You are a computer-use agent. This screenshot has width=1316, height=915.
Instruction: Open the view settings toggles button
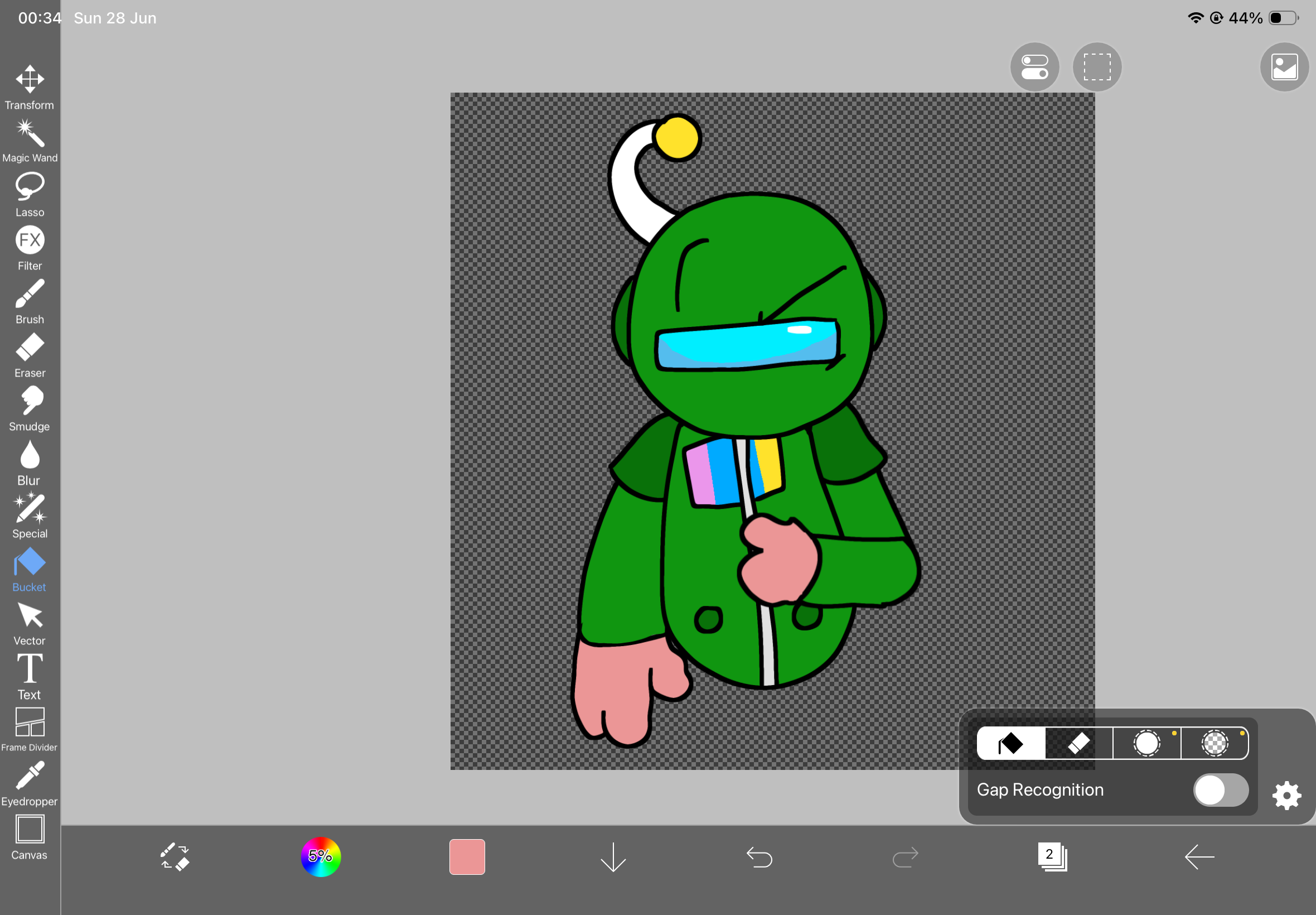pos(1035,67)
